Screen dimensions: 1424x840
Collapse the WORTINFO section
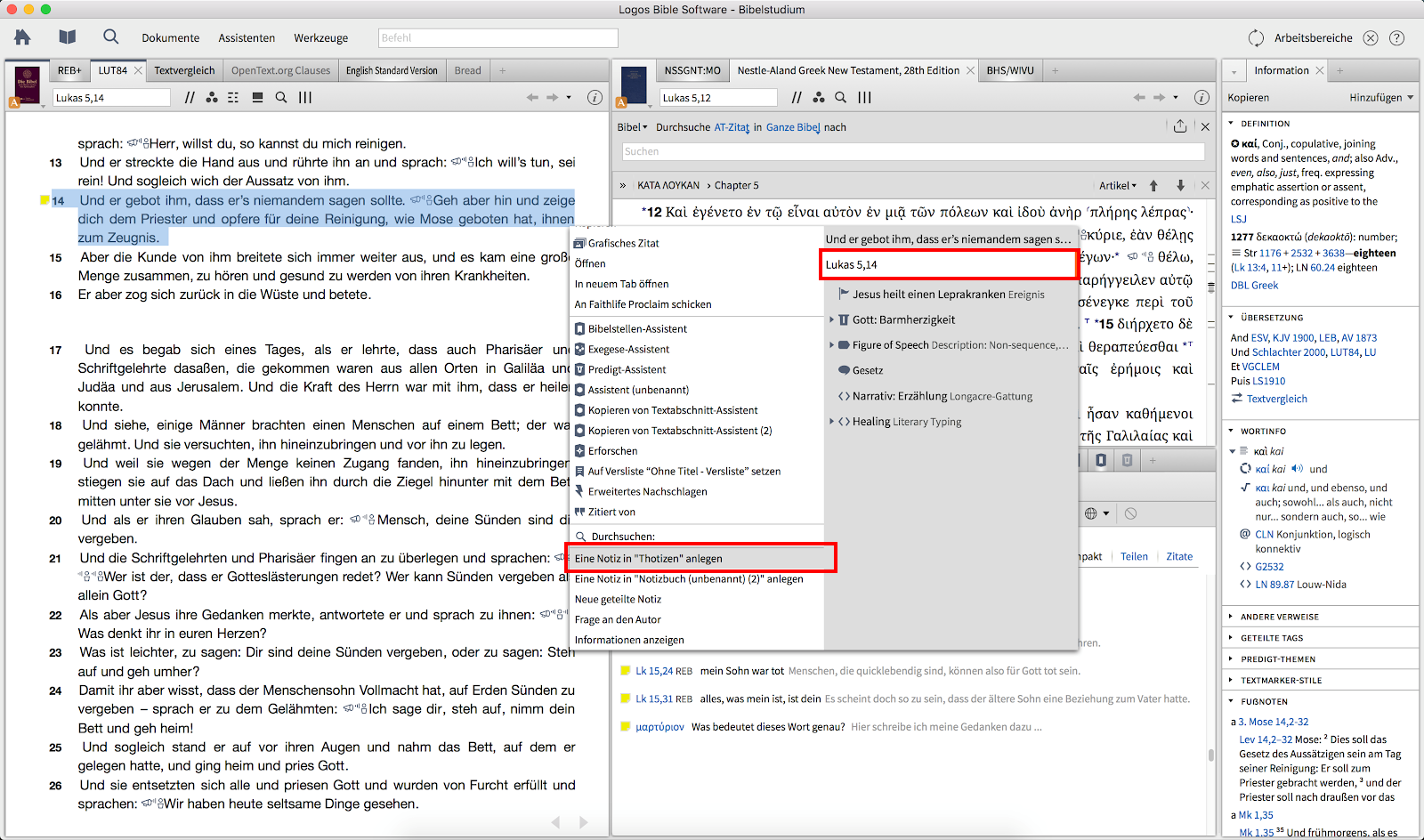tap(1231, 432)
